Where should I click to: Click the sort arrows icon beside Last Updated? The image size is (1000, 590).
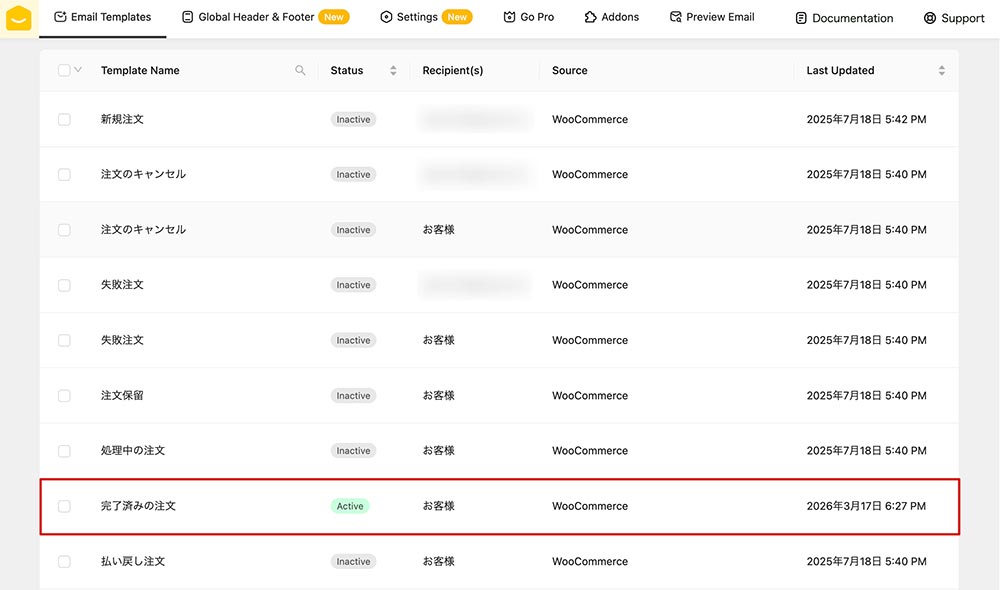[941, 71]
